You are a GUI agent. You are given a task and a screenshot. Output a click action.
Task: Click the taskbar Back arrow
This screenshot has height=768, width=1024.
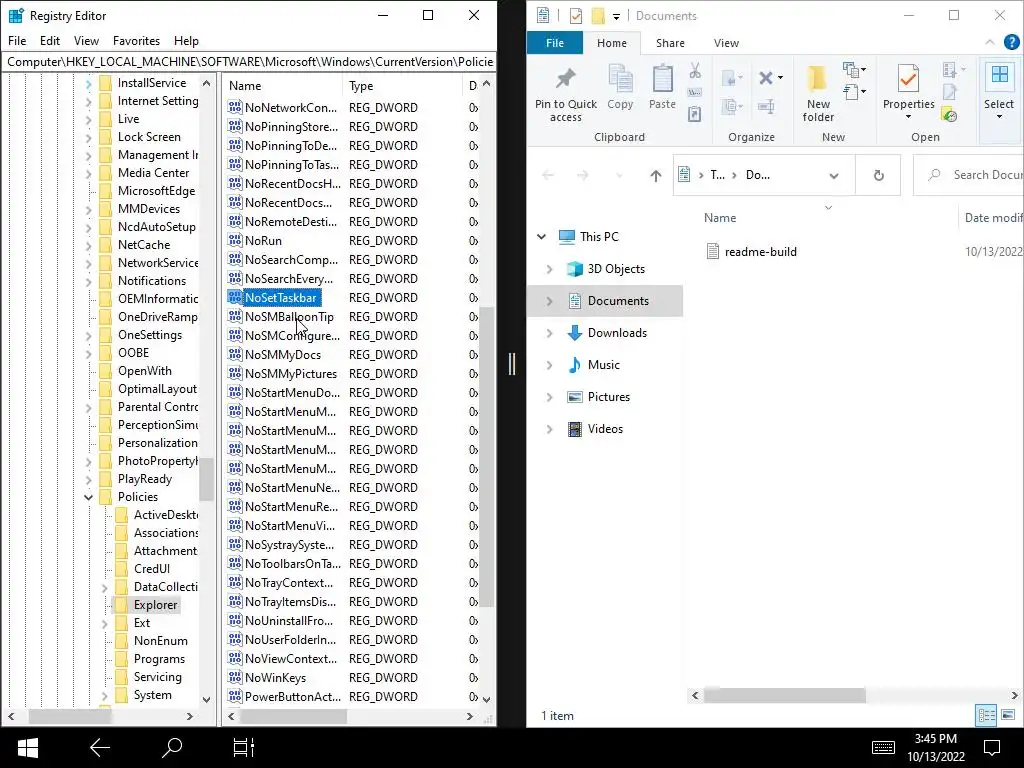pyautogui.click(x=99, y=748)
